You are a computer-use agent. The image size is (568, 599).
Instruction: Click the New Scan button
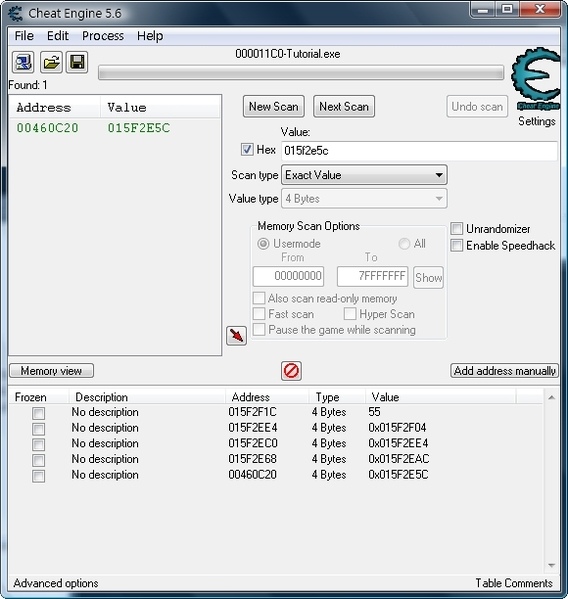(273, 107)
